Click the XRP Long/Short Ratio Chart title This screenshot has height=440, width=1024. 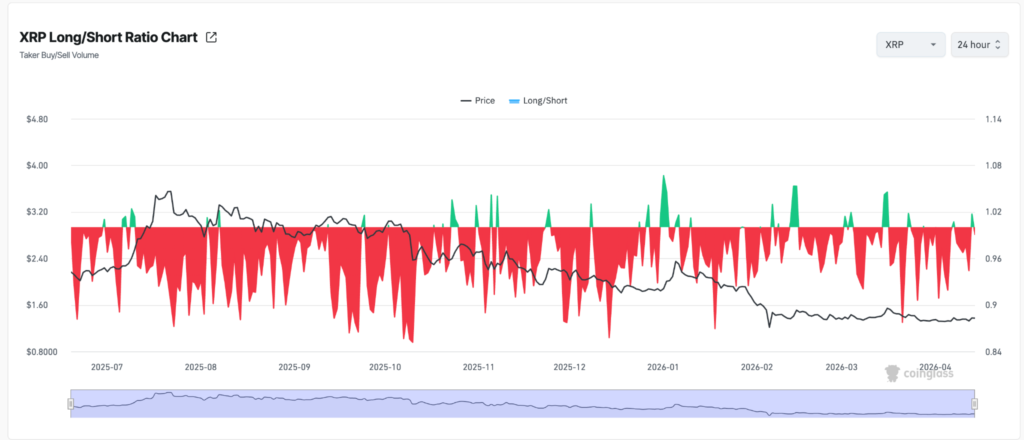click(x=108, y=37)
